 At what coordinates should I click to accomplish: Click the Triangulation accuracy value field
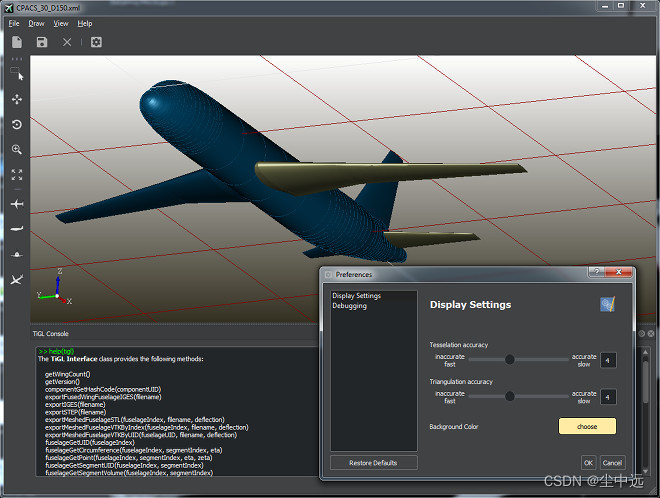(608, 397)
